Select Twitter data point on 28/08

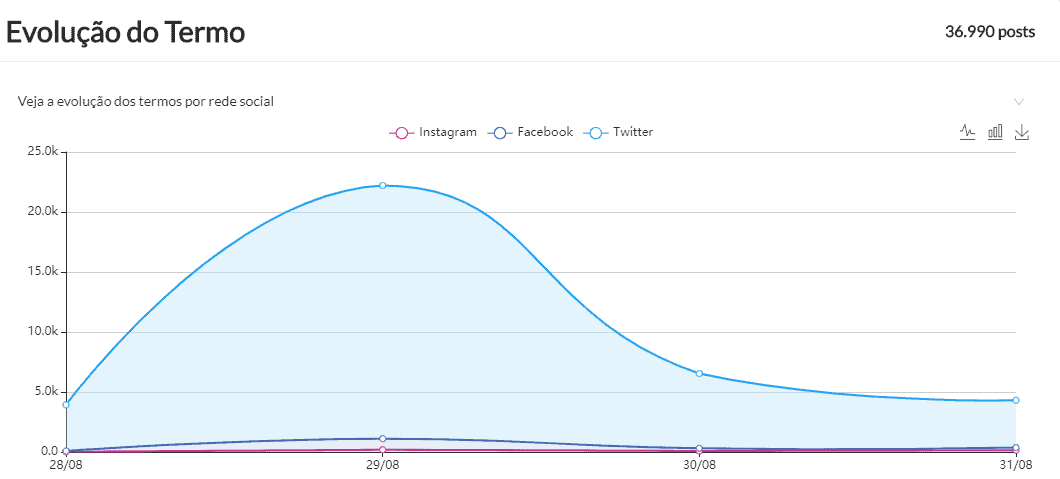pos(66,404)
